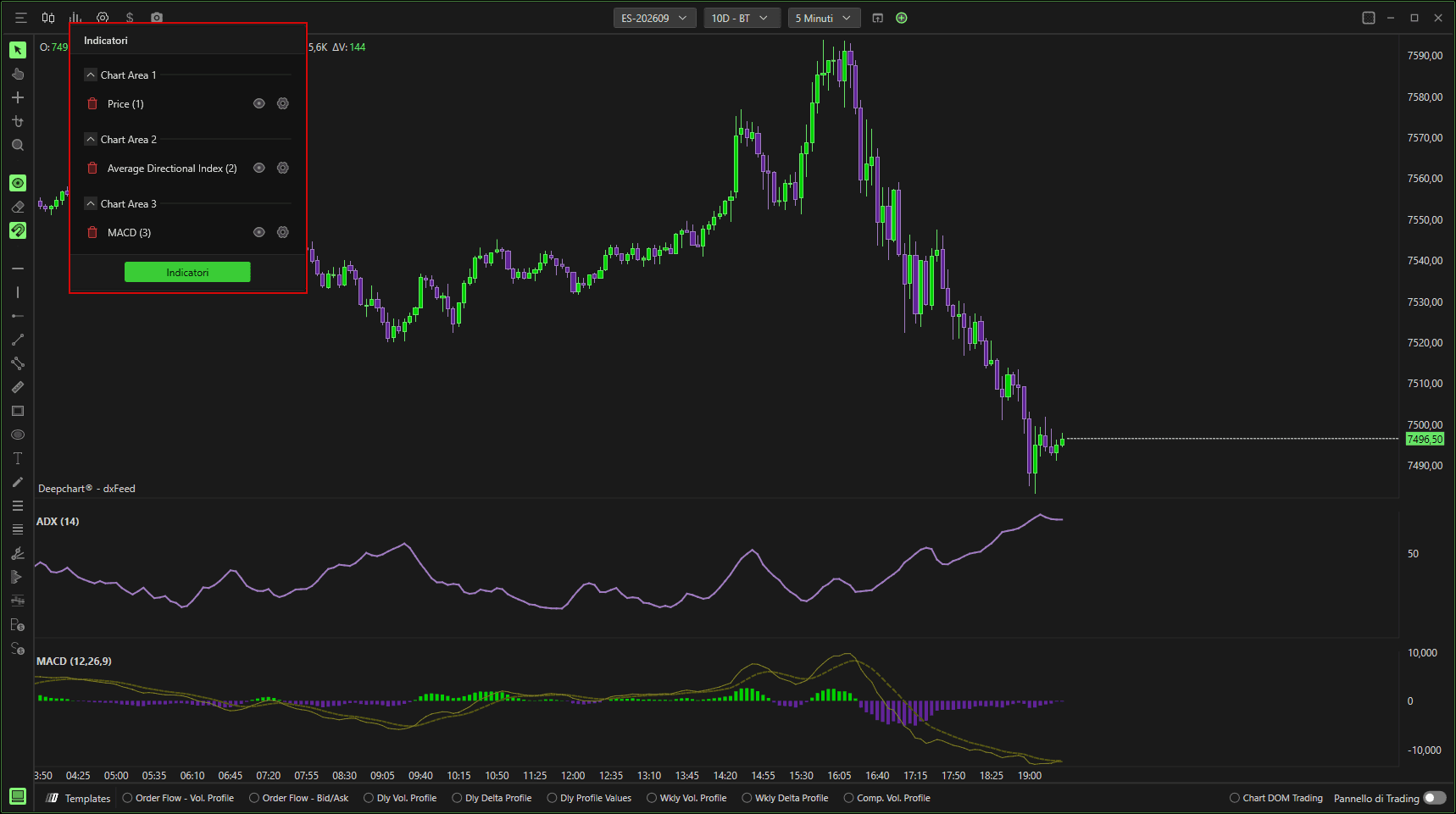Open settings for Price (1) indicator
This screenshot has height=814, width=1456.
(x=283, y=103)
